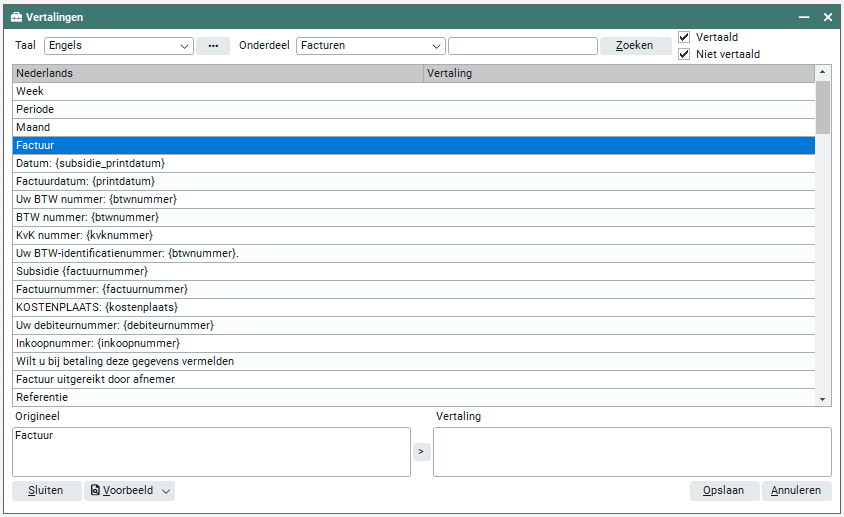
Task: Open the Voorbeeld dropdown arrow
Action: (166, 491)
